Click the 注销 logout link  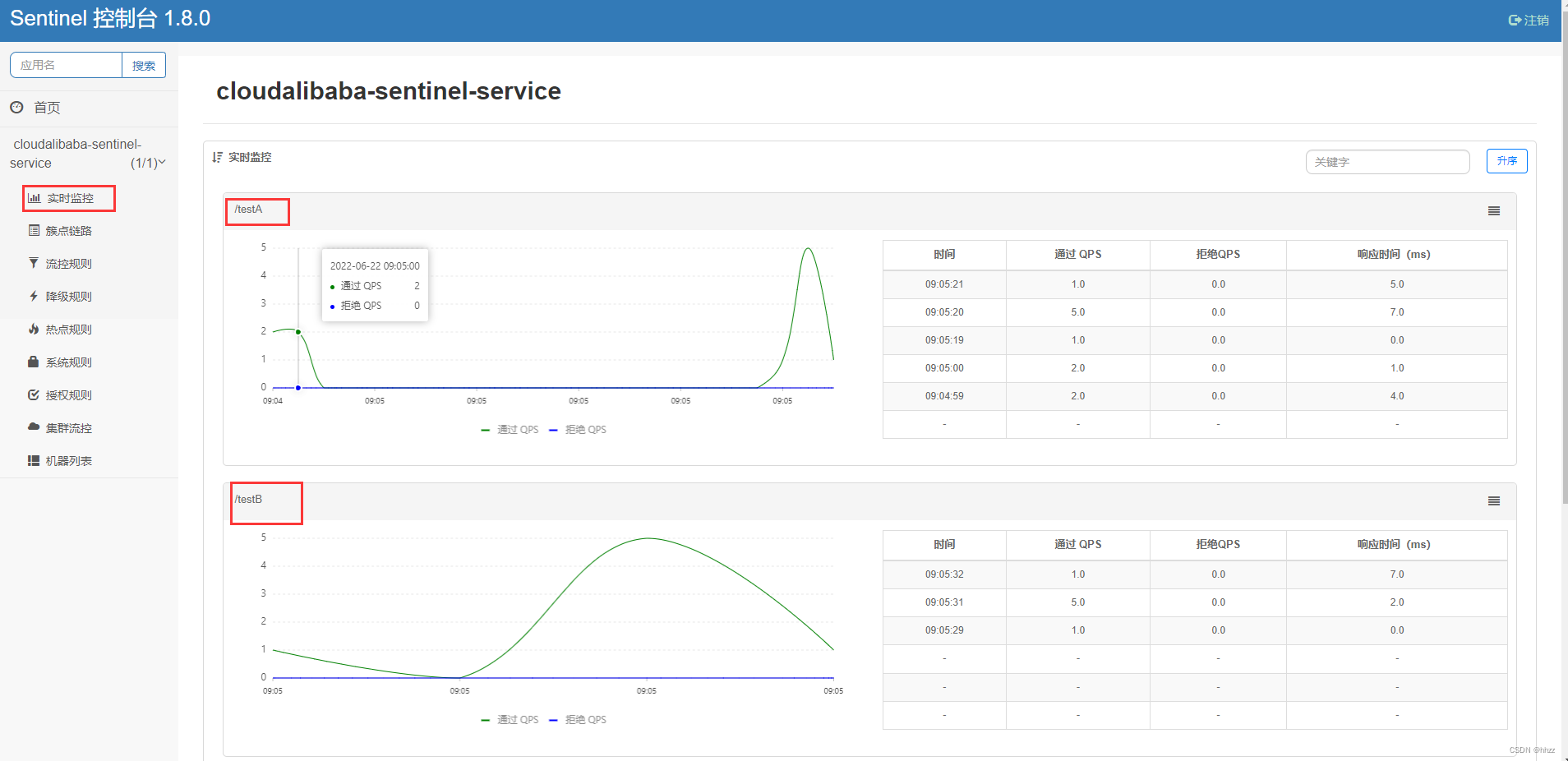pyautogui.click(x=1536, y=20)
